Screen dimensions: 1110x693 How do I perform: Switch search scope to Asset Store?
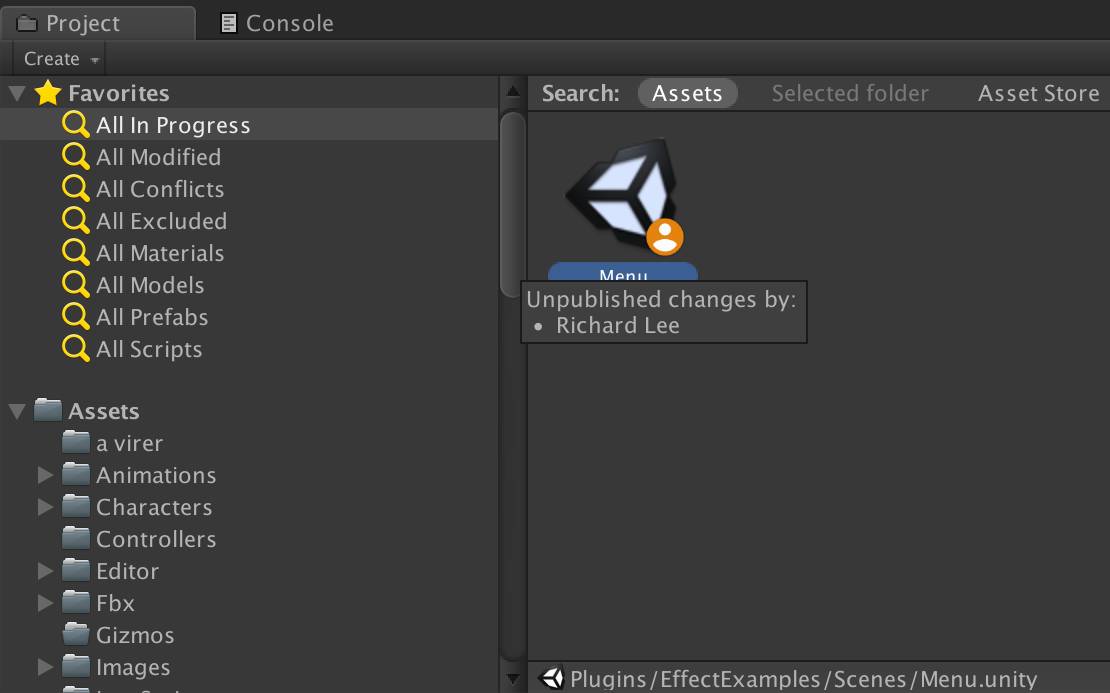(x=1039, y=93)
